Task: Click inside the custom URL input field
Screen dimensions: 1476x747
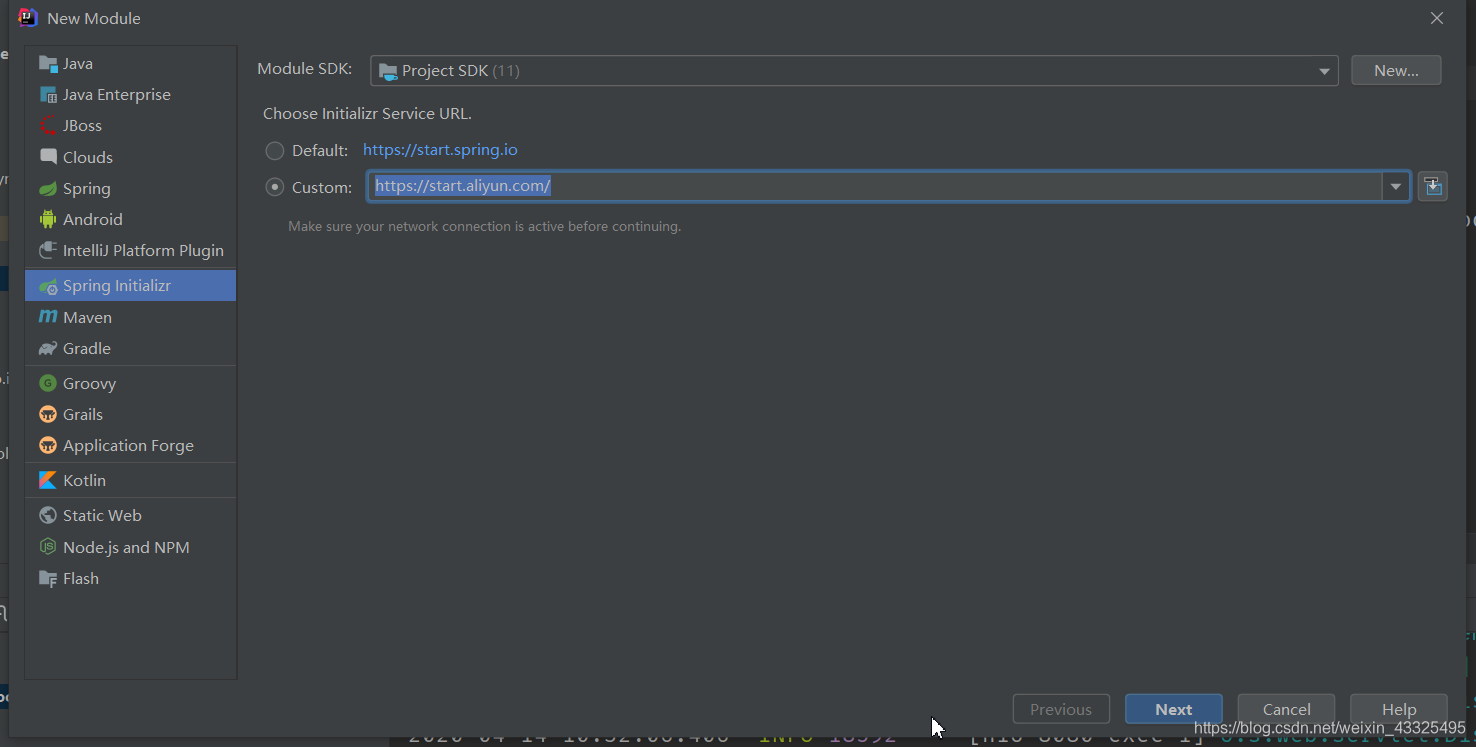Action: [x=875, y=187]
